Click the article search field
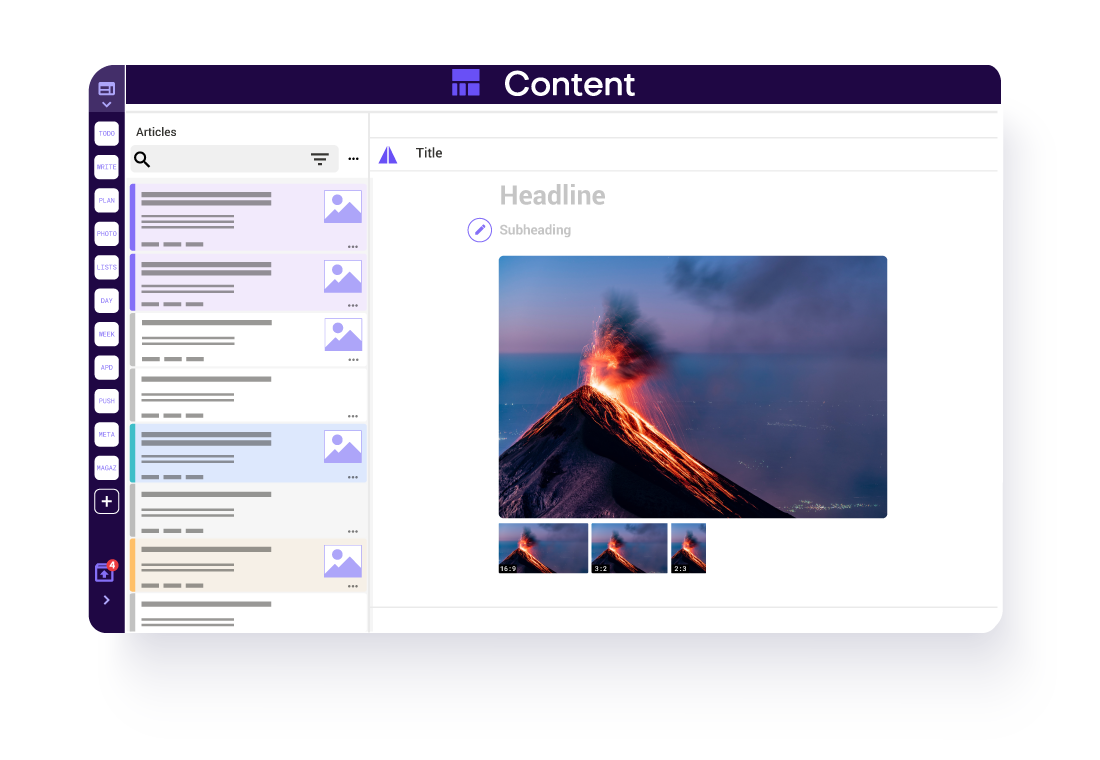Viewport: 1100px width, 760px height. tap(225, 159)
